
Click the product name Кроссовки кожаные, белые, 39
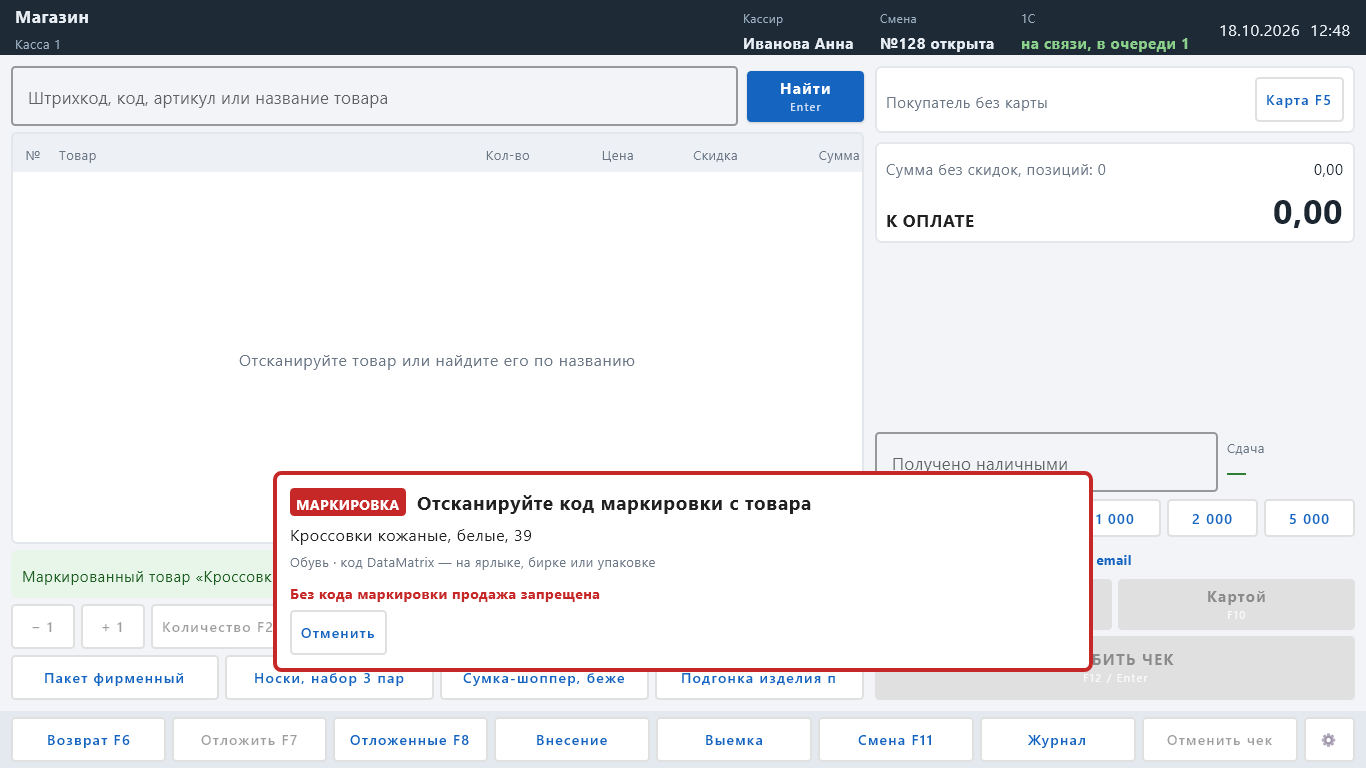click(x=411, y=536)
